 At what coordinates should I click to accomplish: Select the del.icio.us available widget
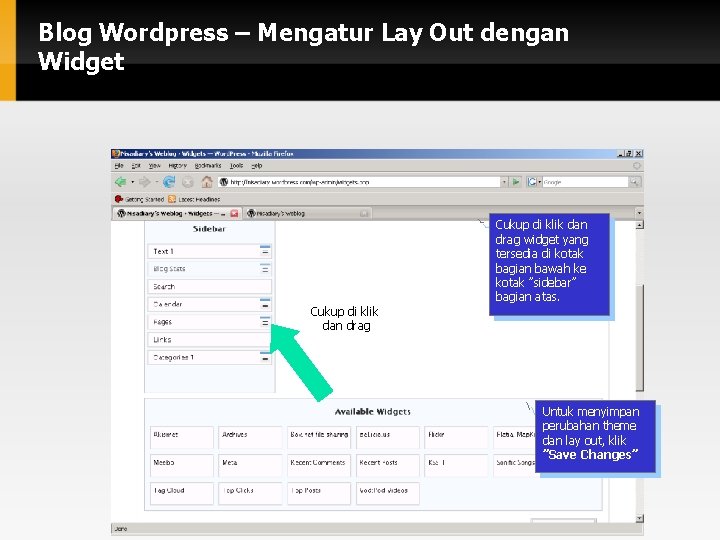388,437
